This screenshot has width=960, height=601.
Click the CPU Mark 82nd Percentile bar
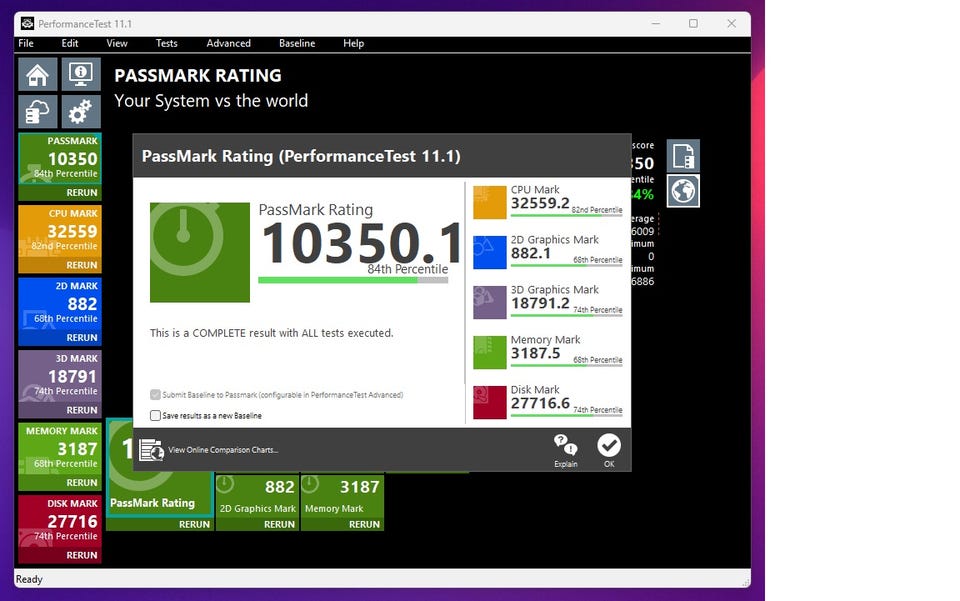click(x=566, y=215)
